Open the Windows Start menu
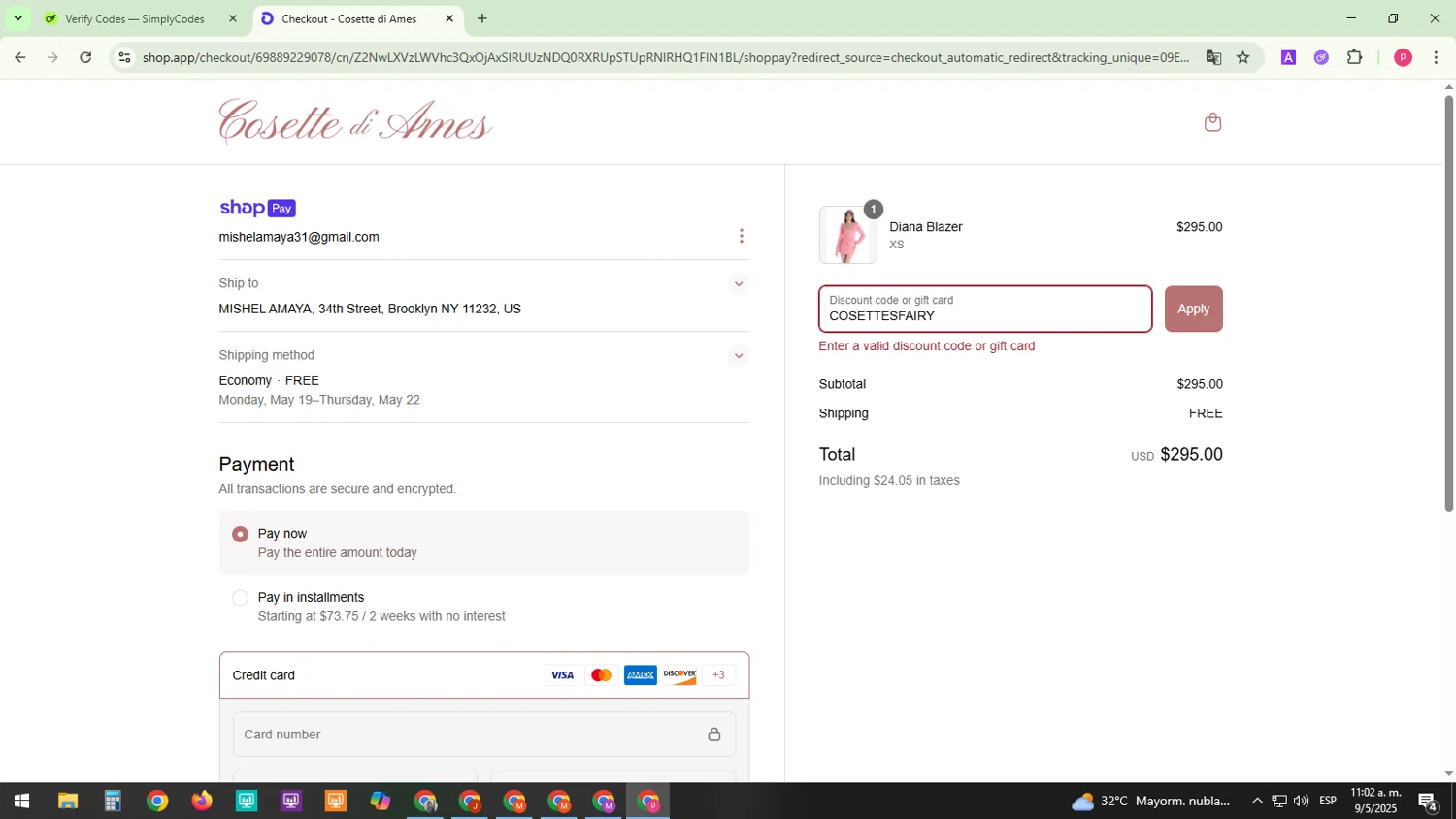1456x819 pixels. 21,802
